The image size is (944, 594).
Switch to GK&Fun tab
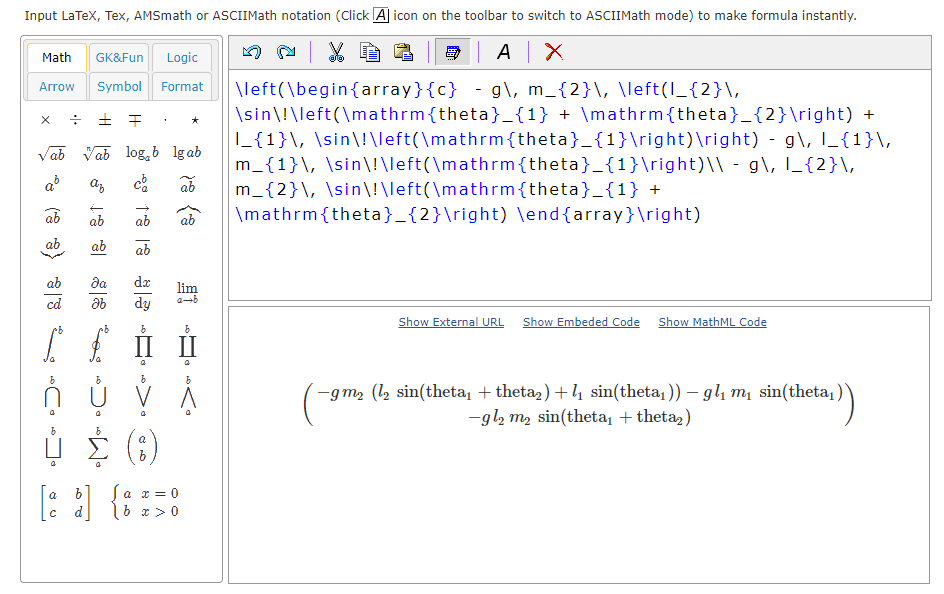119,58
